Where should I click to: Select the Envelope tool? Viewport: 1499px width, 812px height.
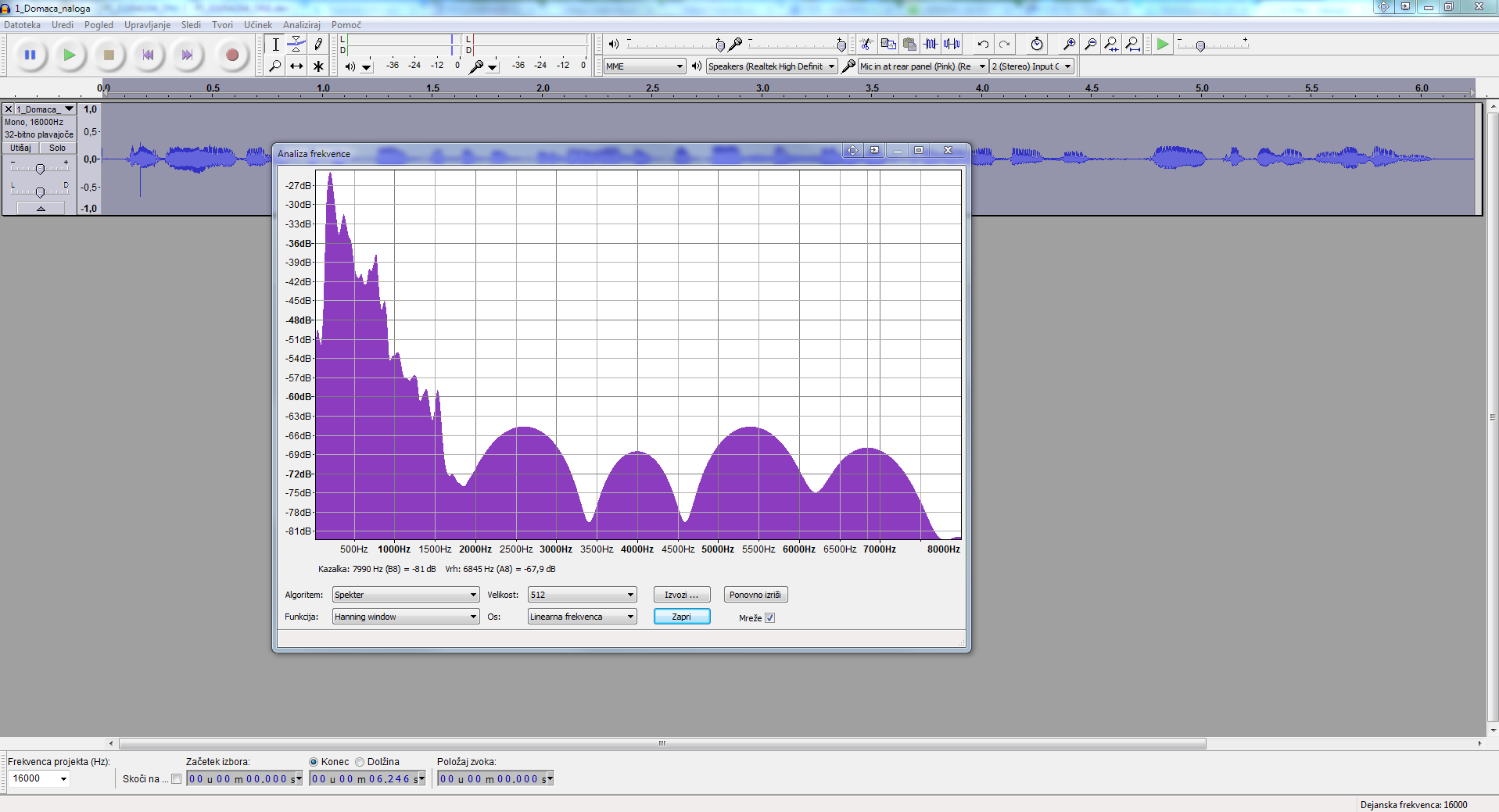pos(296,45)
